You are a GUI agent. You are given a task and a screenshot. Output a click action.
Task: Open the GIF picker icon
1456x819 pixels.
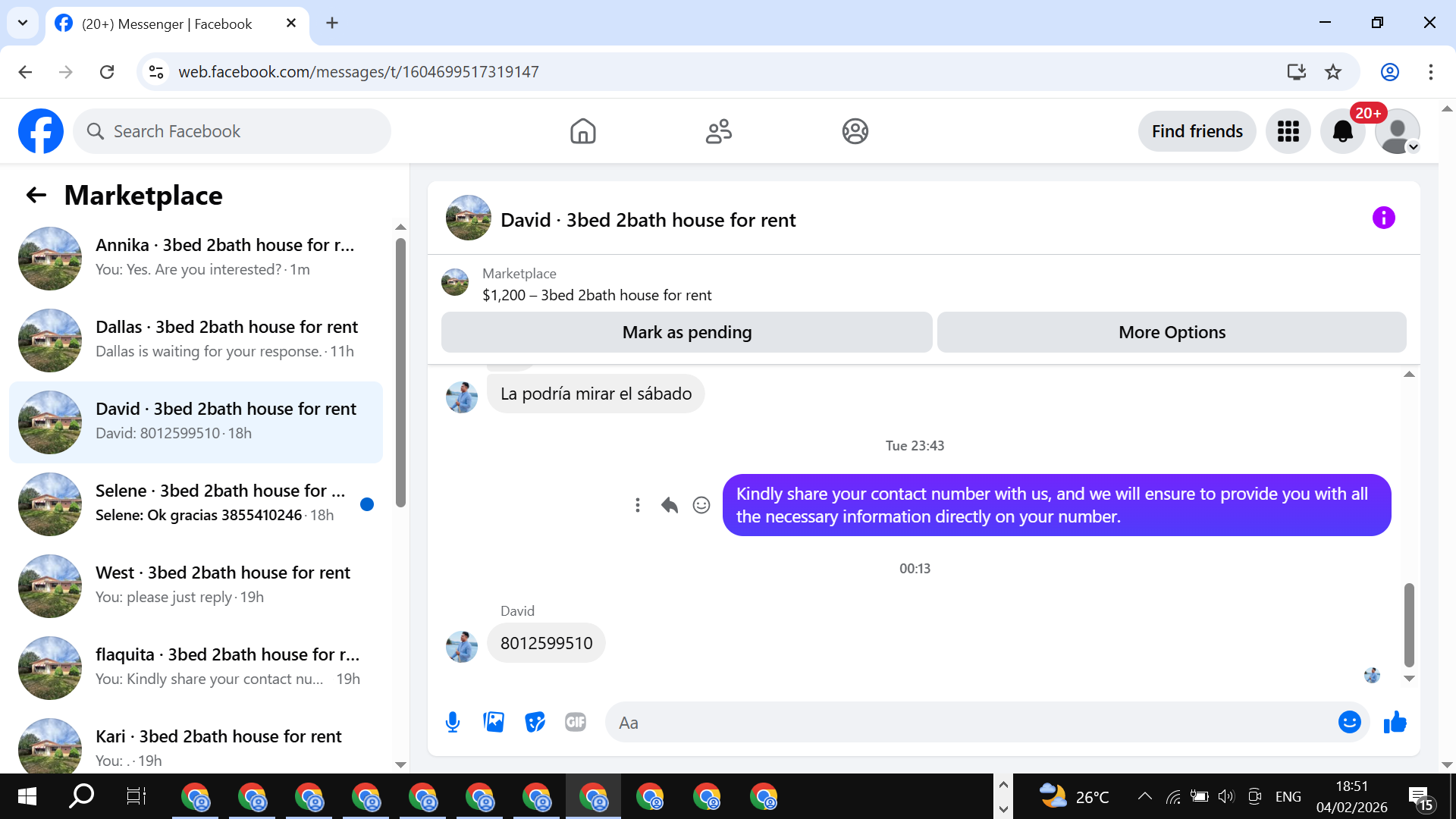coord(576,722)
